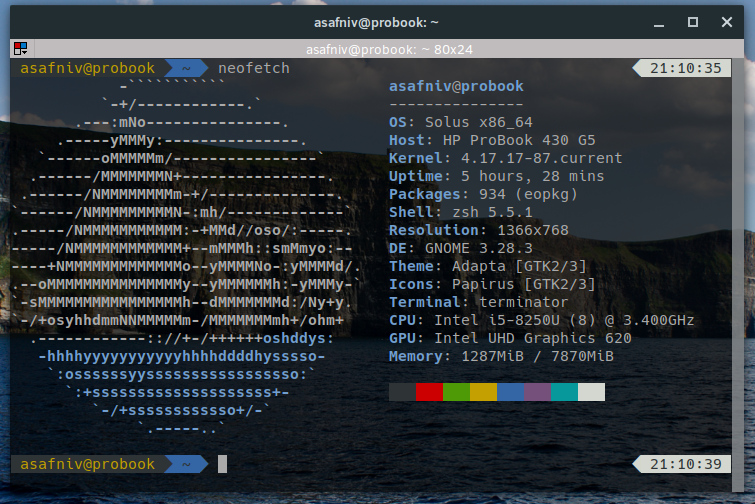Image resolution: width=755 pixels, height=504 pixels.
Task: Click the OS: Solus x86_64 line
Action: (461, 122)
